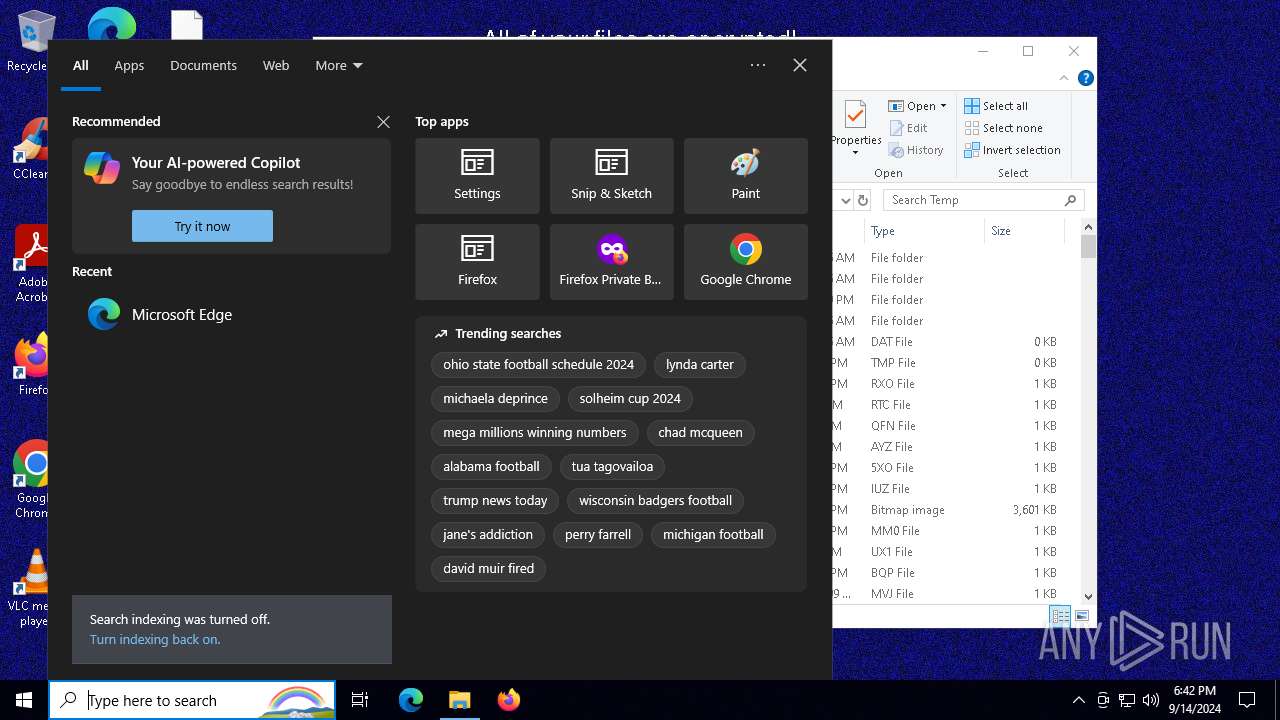Screen dimensions: 1280x720
Task: Open File Explorer from taskbar
Action: (x=459, y=700)
